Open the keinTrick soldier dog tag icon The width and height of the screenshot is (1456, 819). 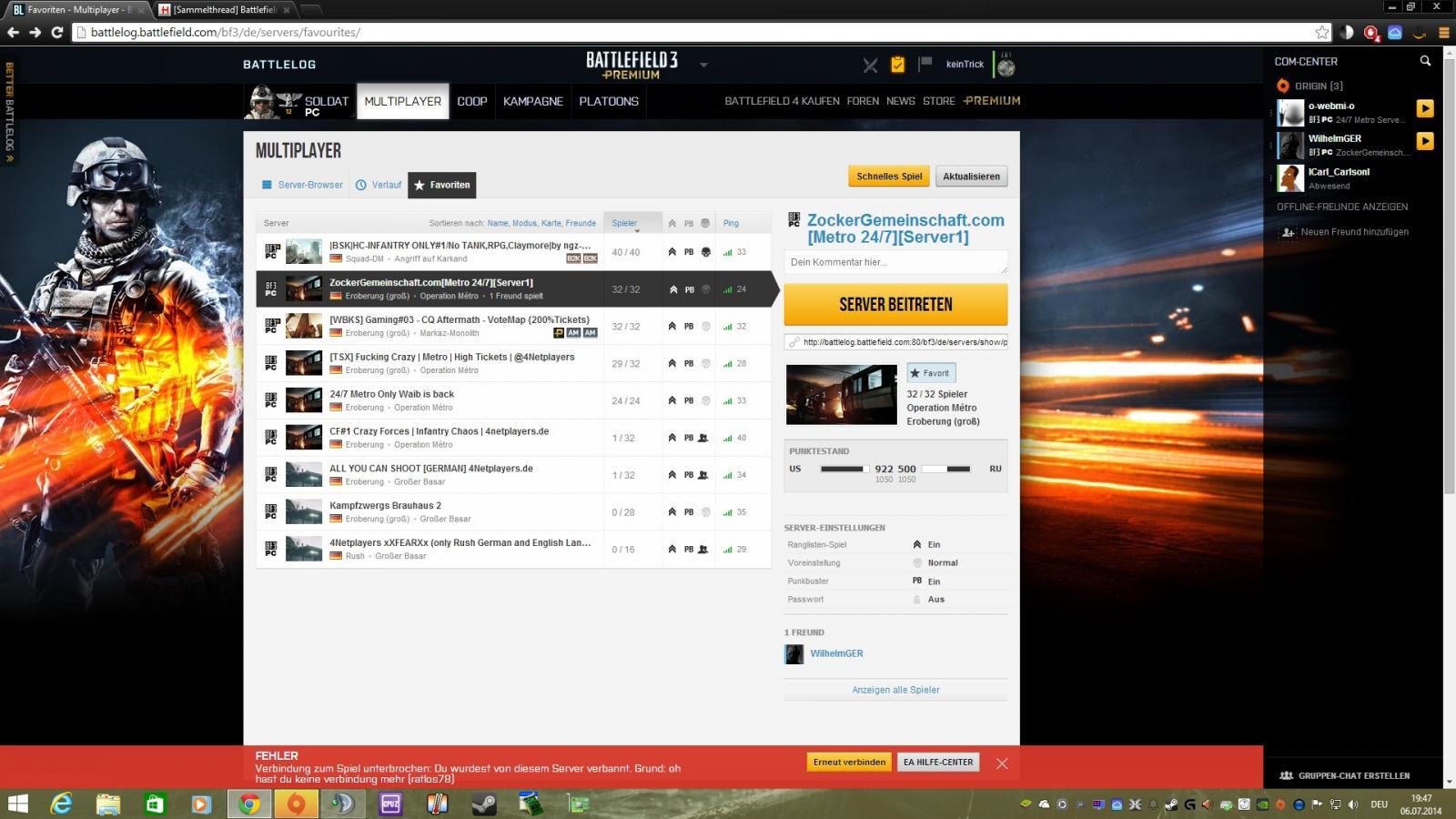1006,65
